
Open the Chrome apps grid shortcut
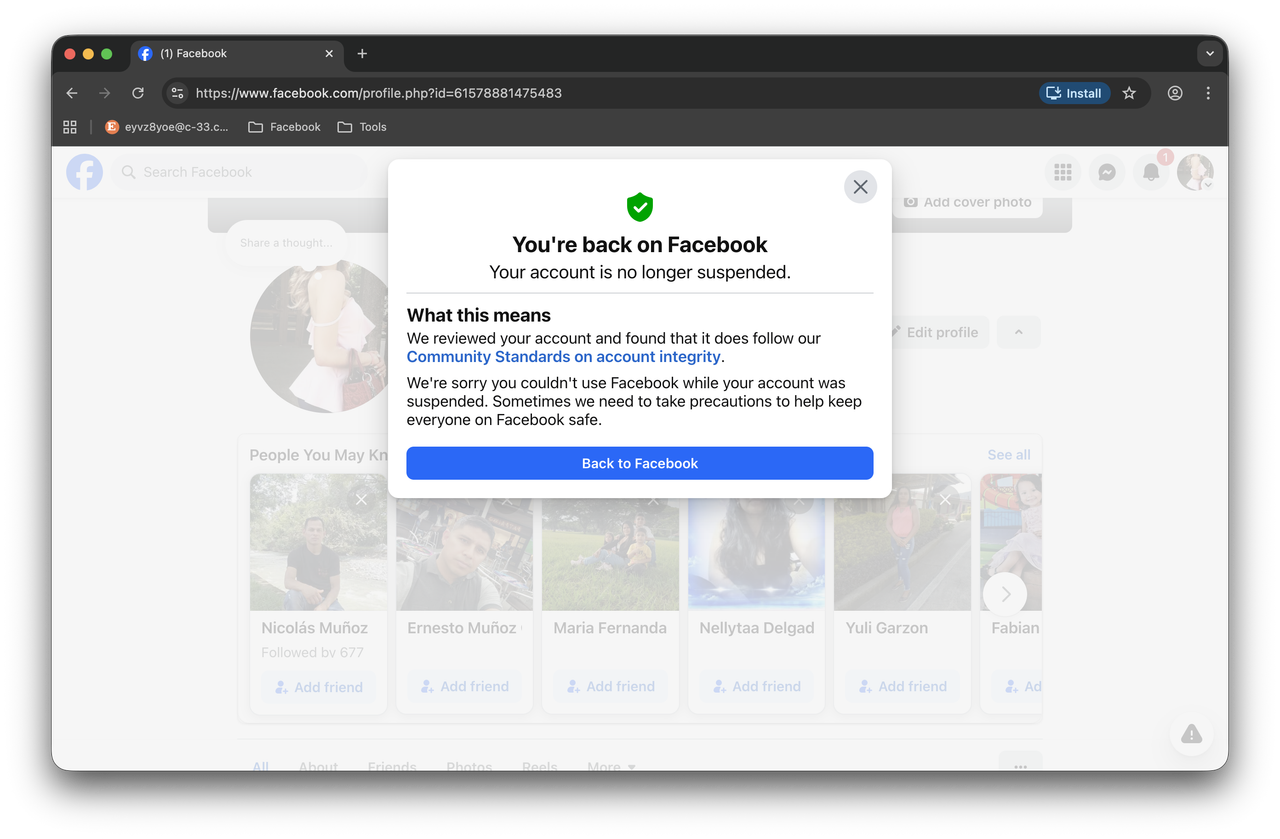(x=70, y=127)
